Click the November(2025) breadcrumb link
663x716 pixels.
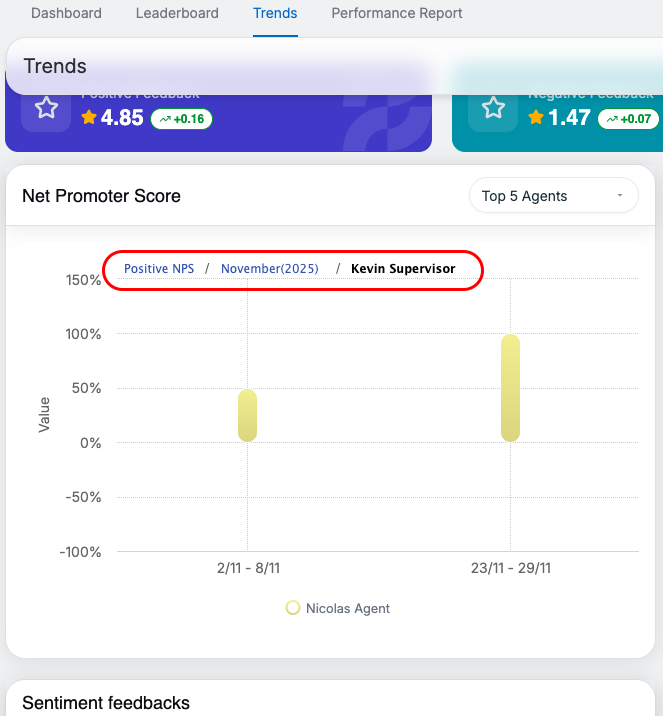270,269
